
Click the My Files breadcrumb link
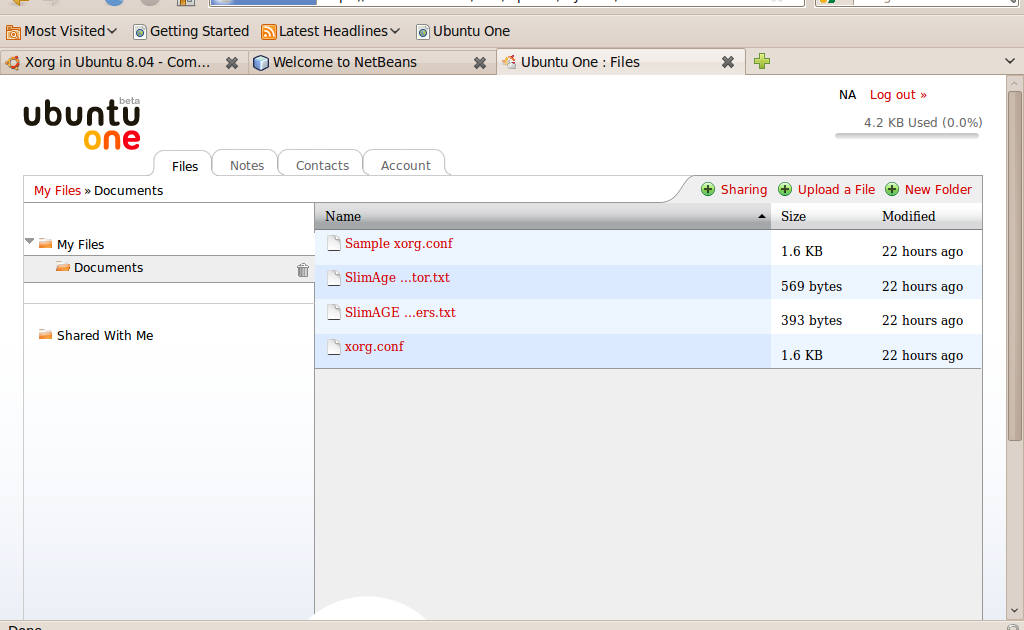[x=57, y=191]
